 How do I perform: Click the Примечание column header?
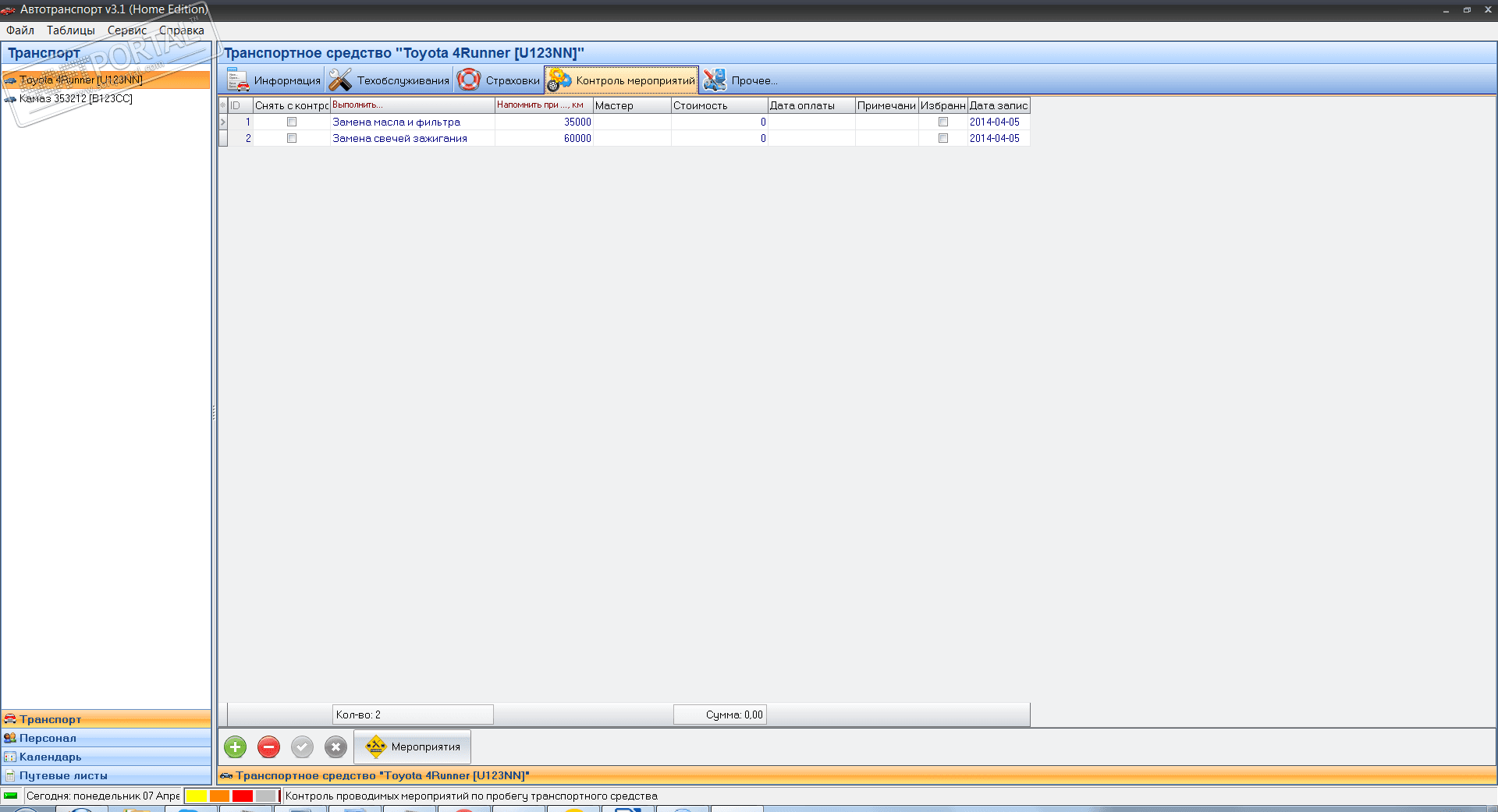pos(887,105)
